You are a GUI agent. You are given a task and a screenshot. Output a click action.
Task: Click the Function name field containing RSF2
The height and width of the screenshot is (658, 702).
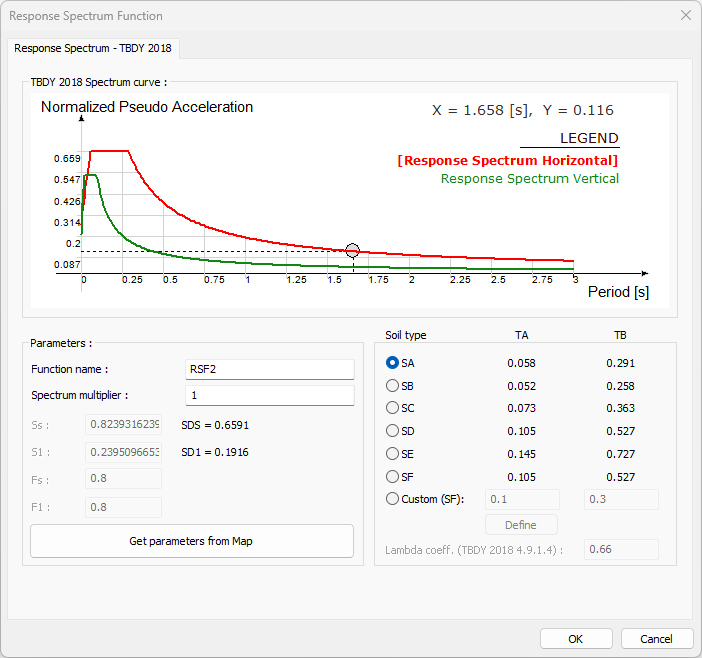pos(270,370)
